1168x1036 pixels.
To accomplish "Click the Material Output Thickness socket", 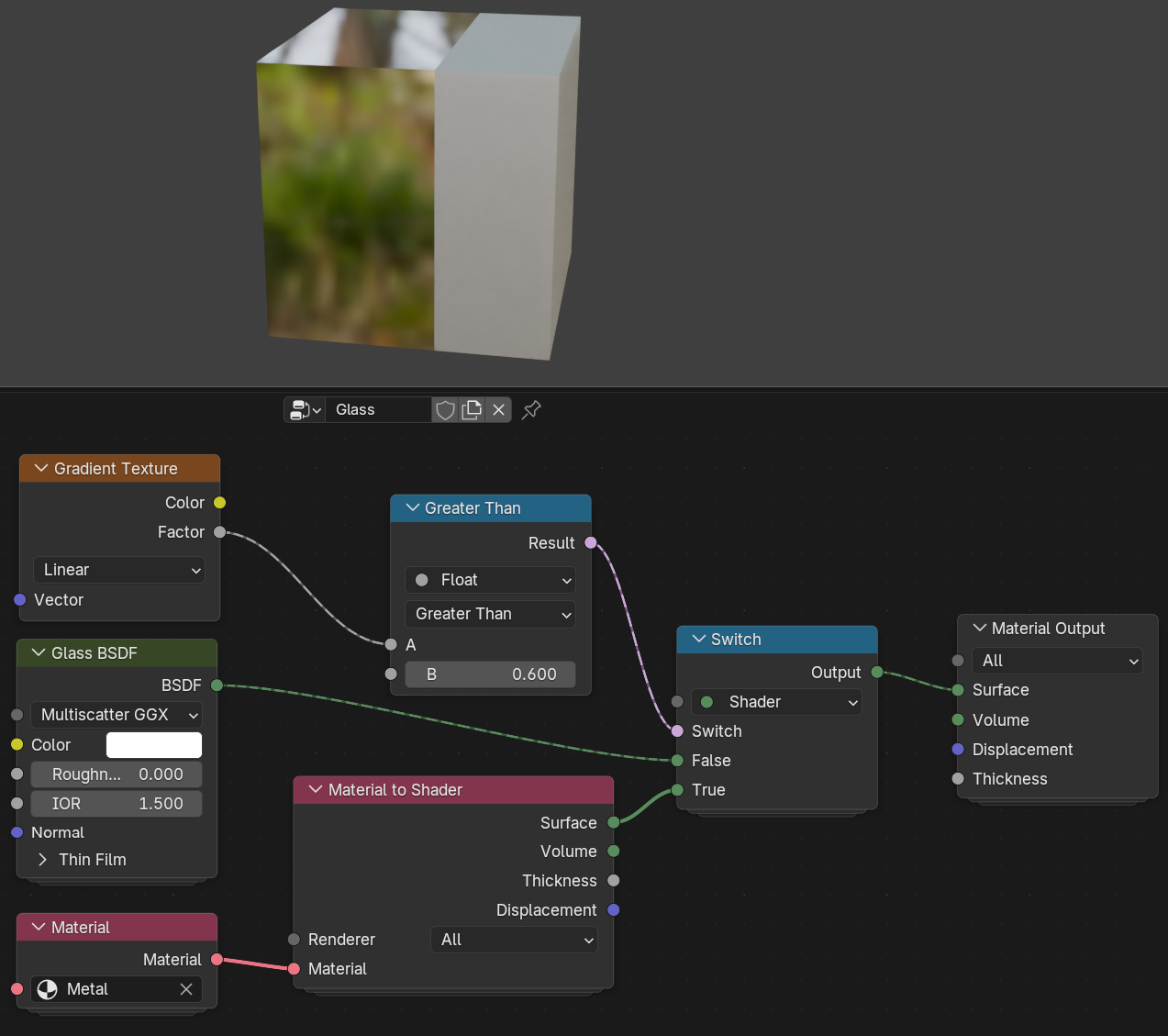I will tap(958, 778).
